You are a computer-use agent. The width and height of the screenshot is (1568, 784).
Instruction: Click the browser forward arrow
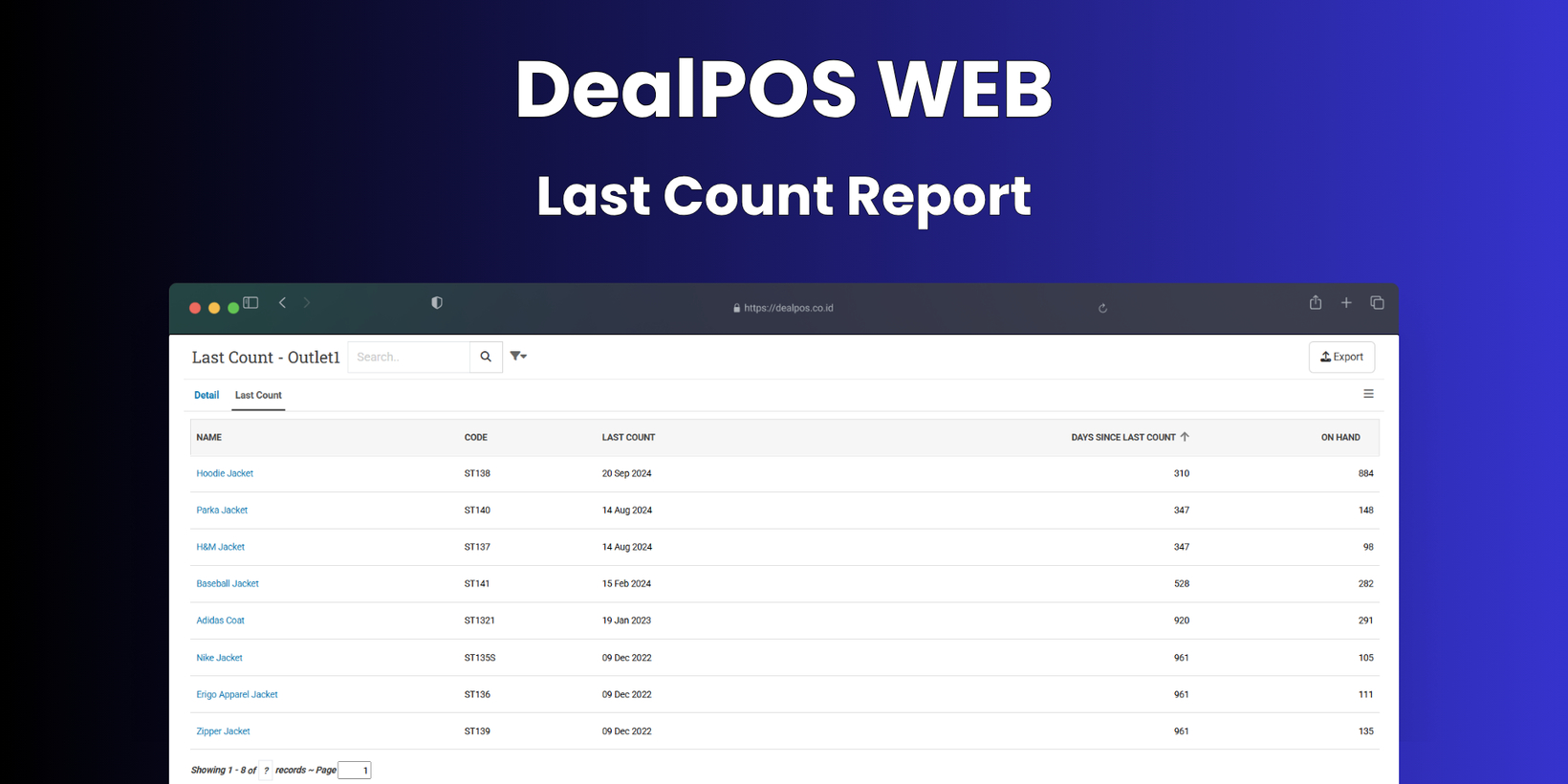click(x=307, y=302)
